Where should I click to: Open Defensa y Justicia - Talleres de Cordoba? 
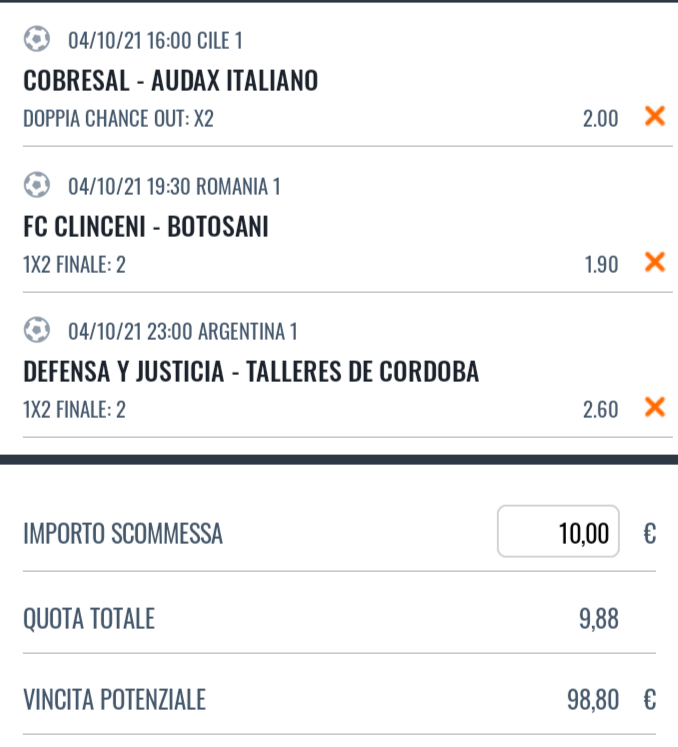coord(251,372)
